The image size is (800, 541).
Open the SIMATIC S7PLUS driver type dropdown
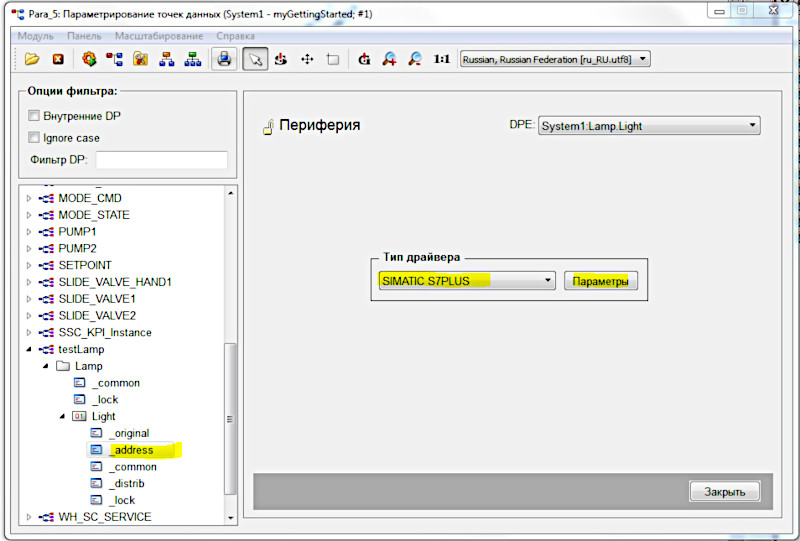pyautogui.click(x=467, y=281)
